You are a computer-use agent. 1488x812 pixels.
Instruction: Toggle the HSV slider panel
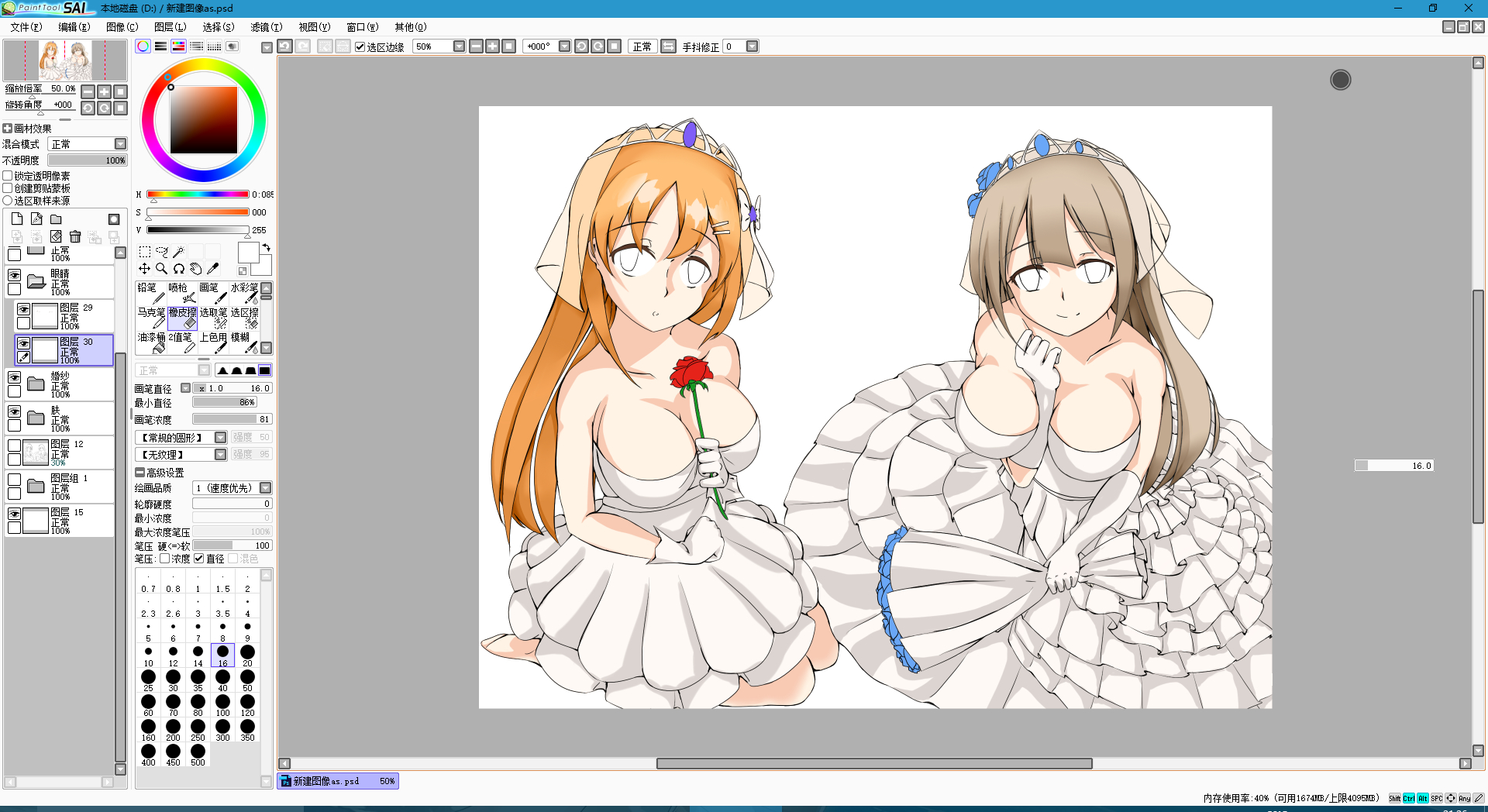point(178,46)
